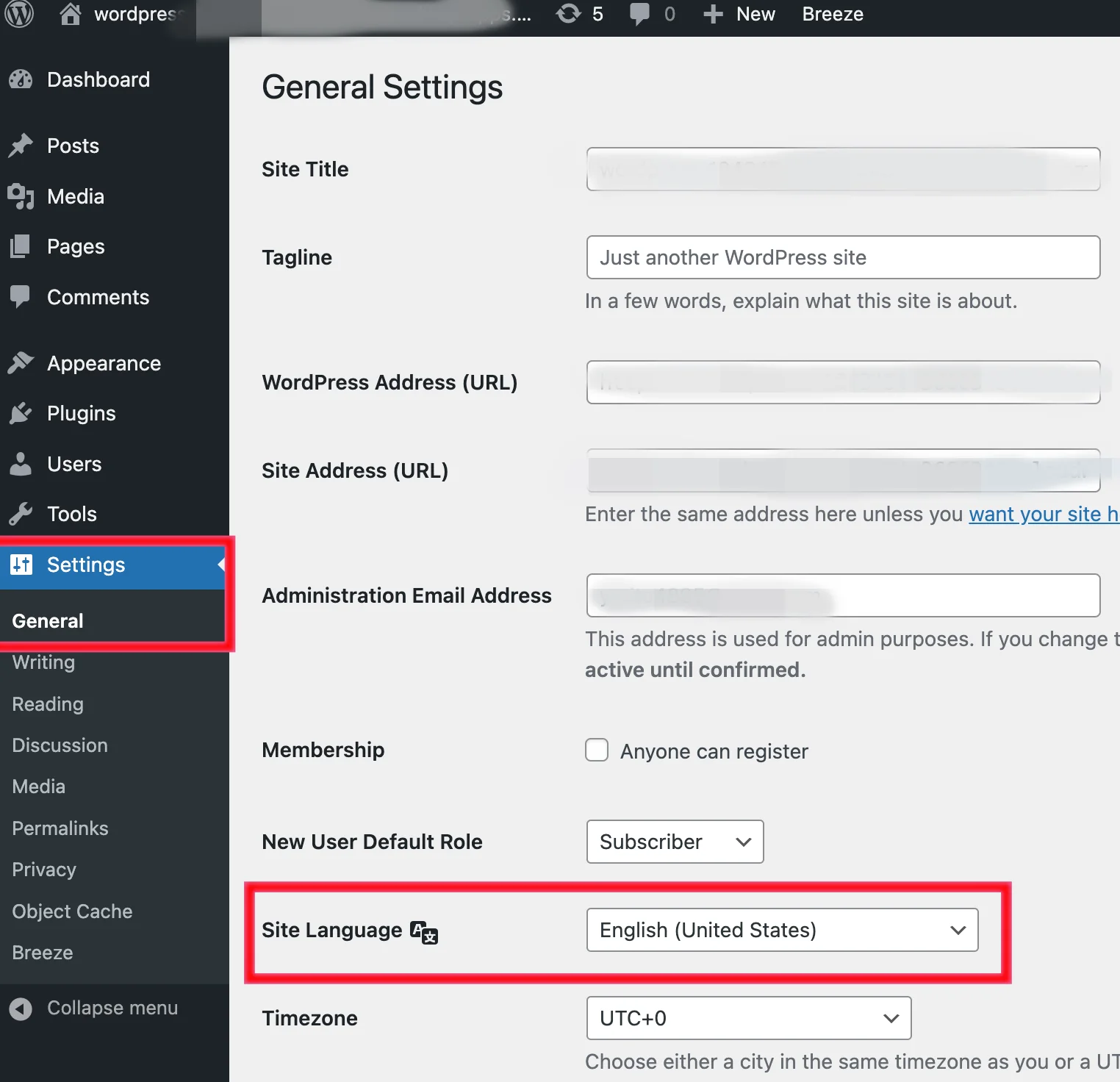Open the Writing settings submenu

(43, 662)
